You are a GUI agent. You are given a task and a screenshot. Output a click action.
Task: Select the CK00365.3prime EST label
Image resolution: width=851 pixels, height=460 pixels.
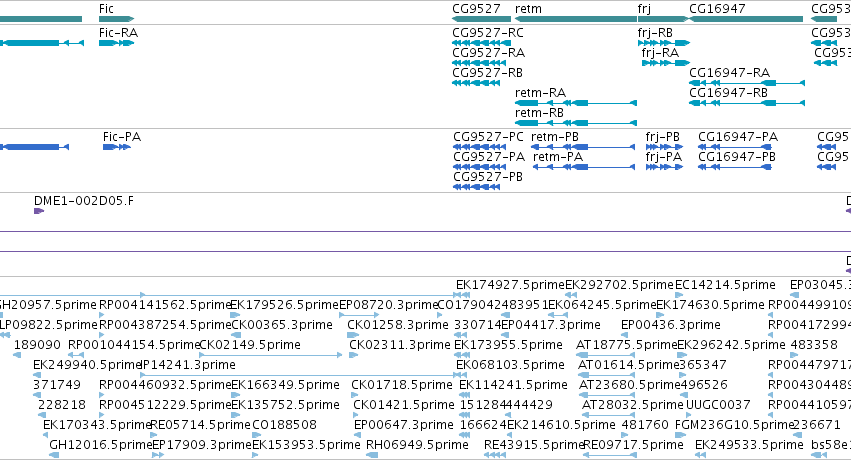[x=282, y=325]
